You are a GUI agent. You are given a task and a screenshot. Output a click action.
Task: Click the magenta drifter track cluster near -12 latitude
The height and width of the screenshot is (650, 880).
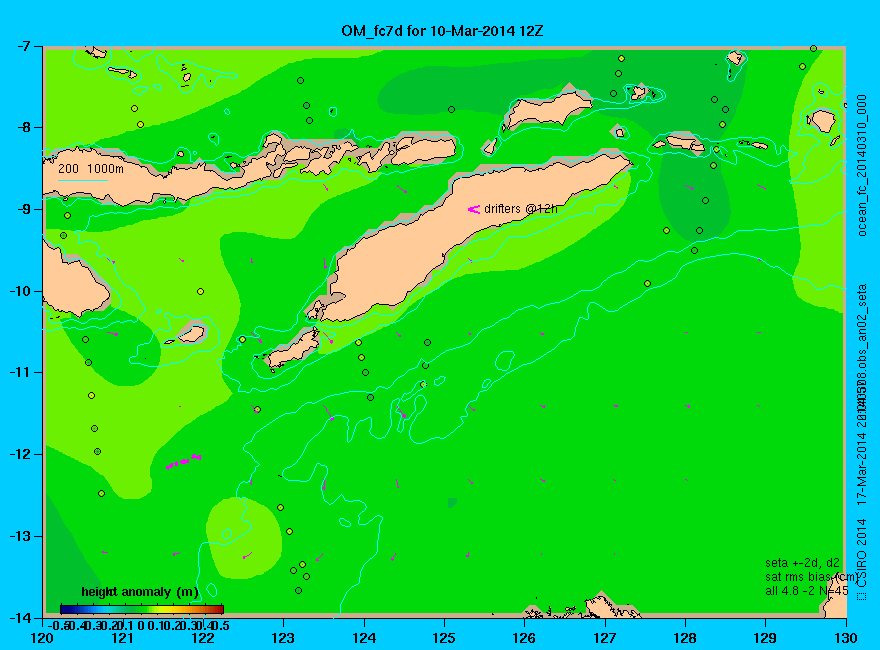[184, 462]
